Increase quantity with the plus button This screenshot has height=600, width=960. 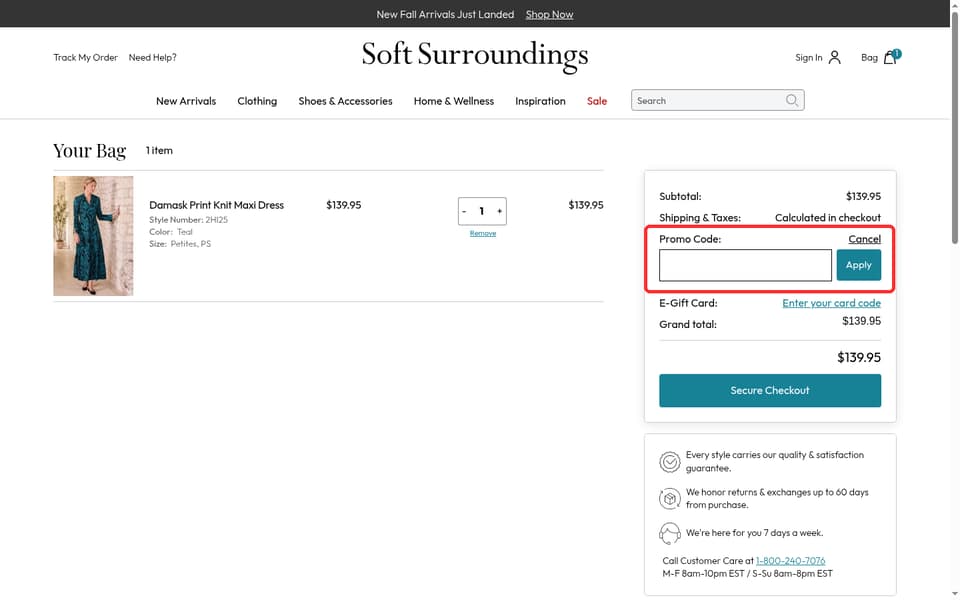click(x=500, y=211)
